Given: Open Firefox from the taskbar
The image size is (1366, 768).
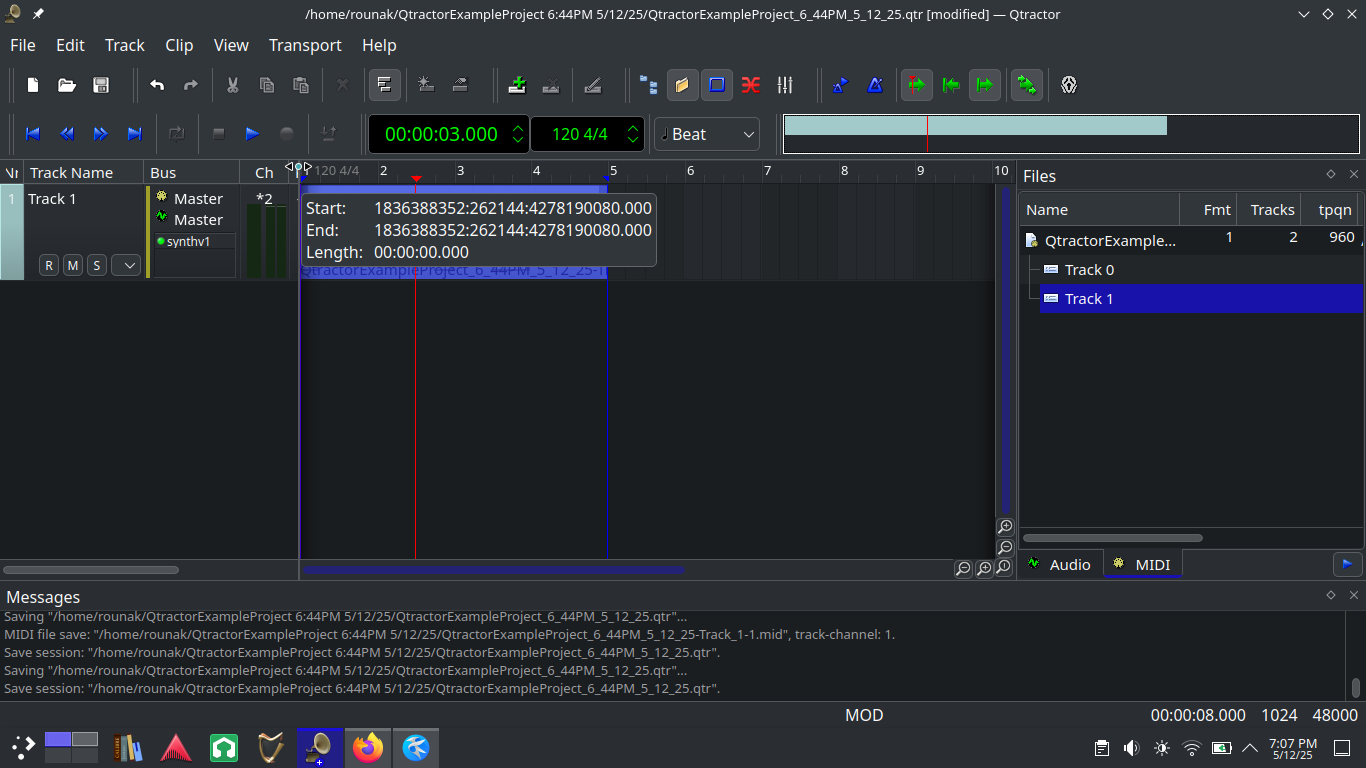Looking at the screenshot, I should pyautogui.click(x=368, y=747).
